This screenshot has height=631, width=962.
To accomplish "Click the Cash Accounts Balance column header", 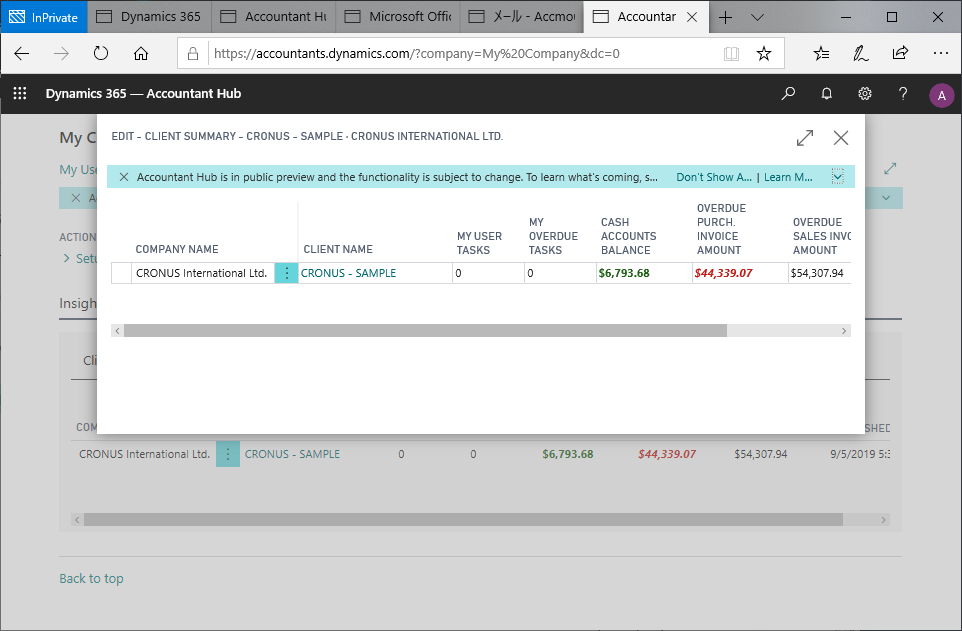I will (628, 236).
